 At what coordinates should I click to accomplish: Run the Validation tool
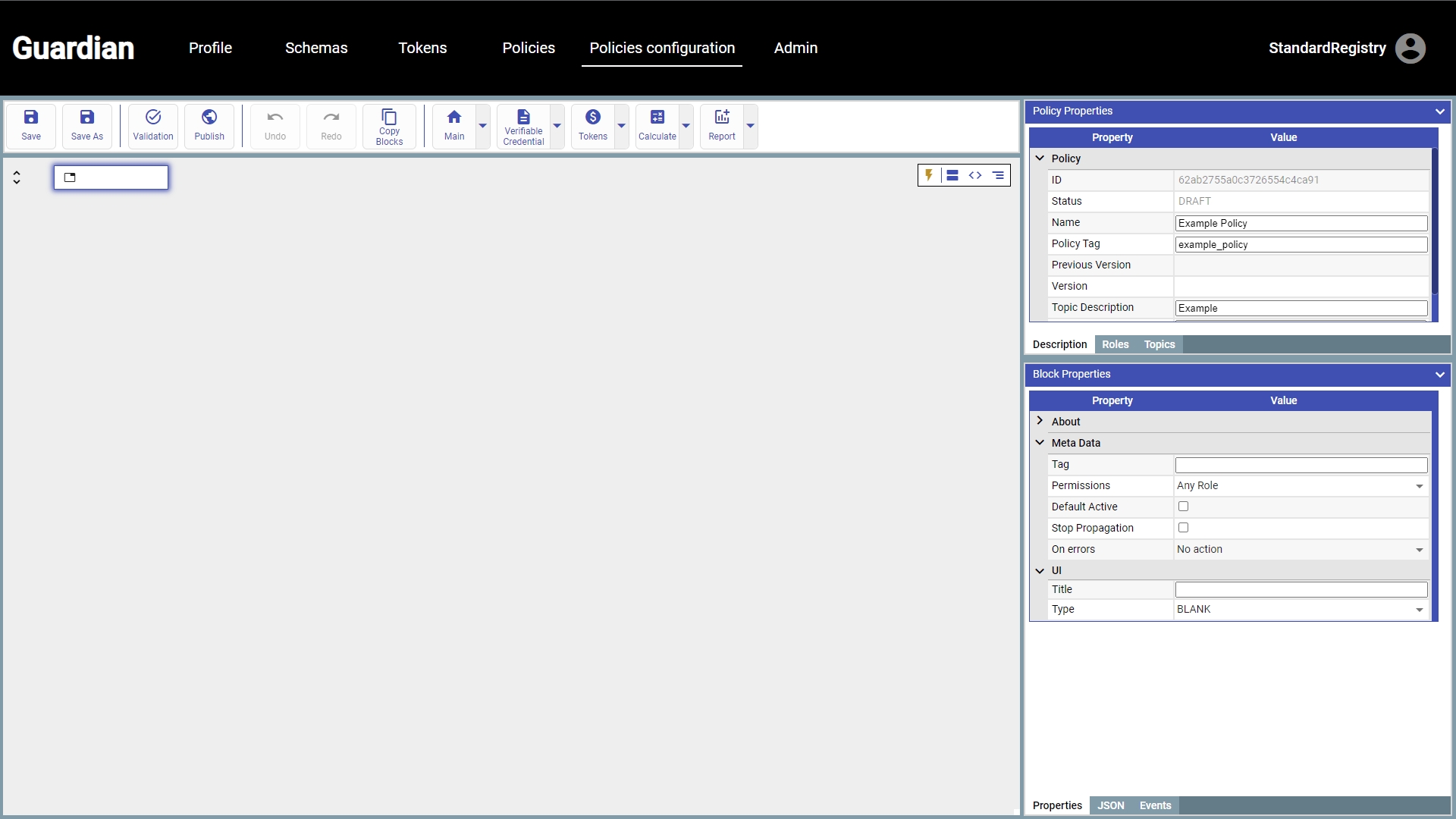(x=153, y=125)
